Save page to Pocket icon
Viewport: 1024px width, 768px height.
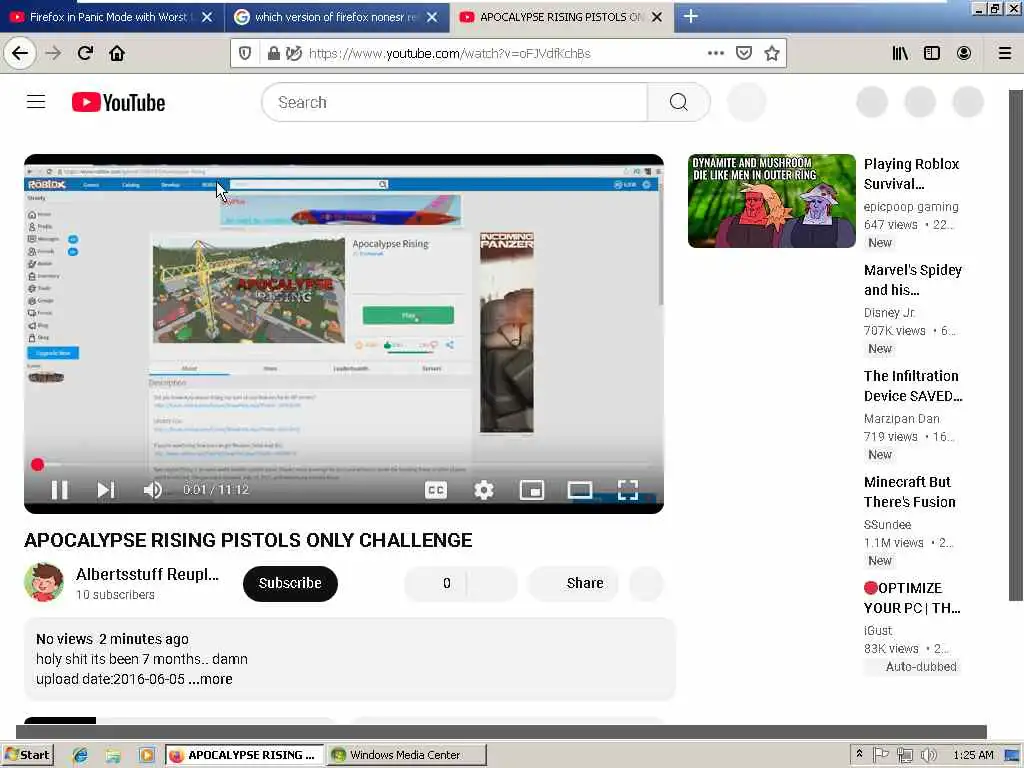(x=744, y=53)
